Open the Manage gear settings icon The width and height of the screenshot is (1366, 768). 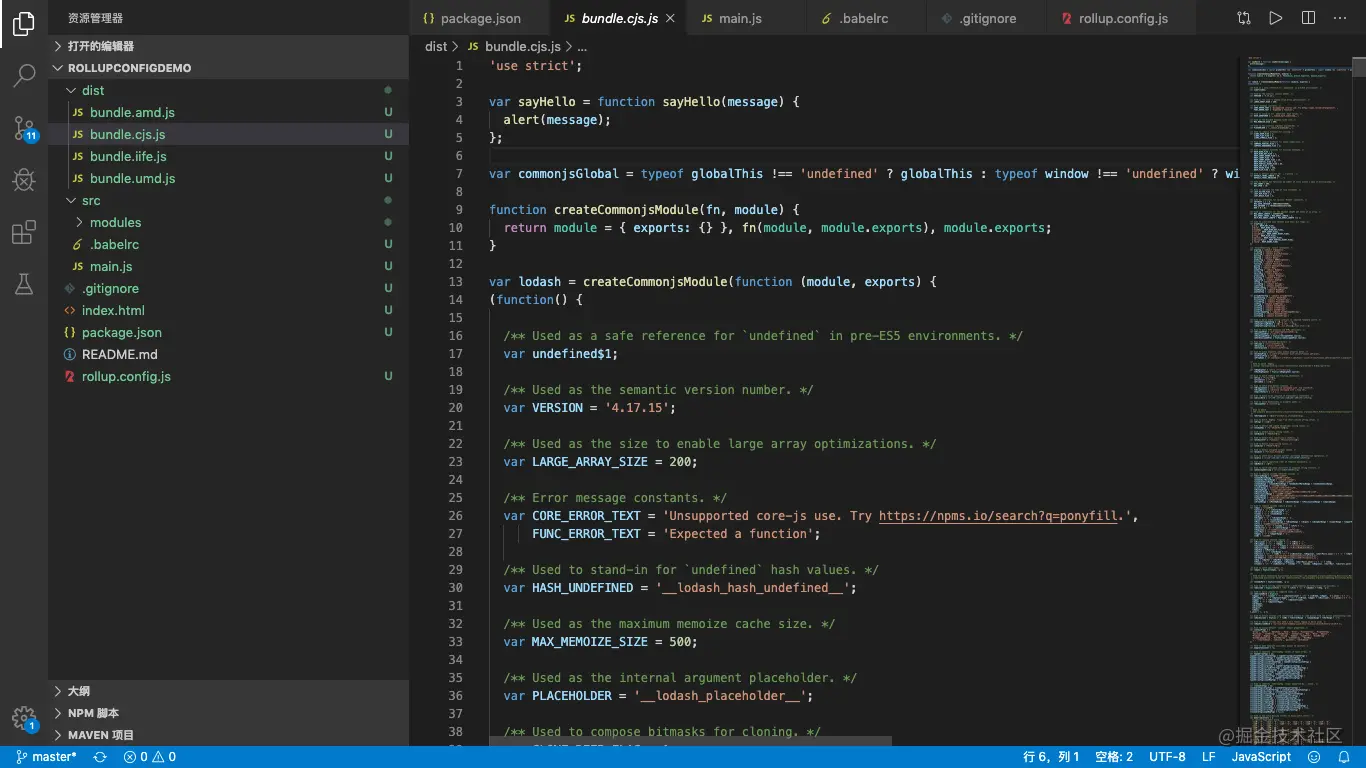[24, 718]
